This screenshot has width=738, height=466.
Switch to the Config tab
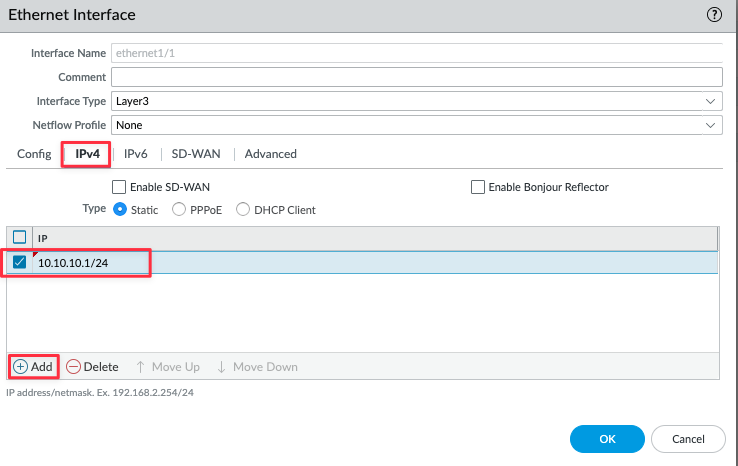pos(34,154)
